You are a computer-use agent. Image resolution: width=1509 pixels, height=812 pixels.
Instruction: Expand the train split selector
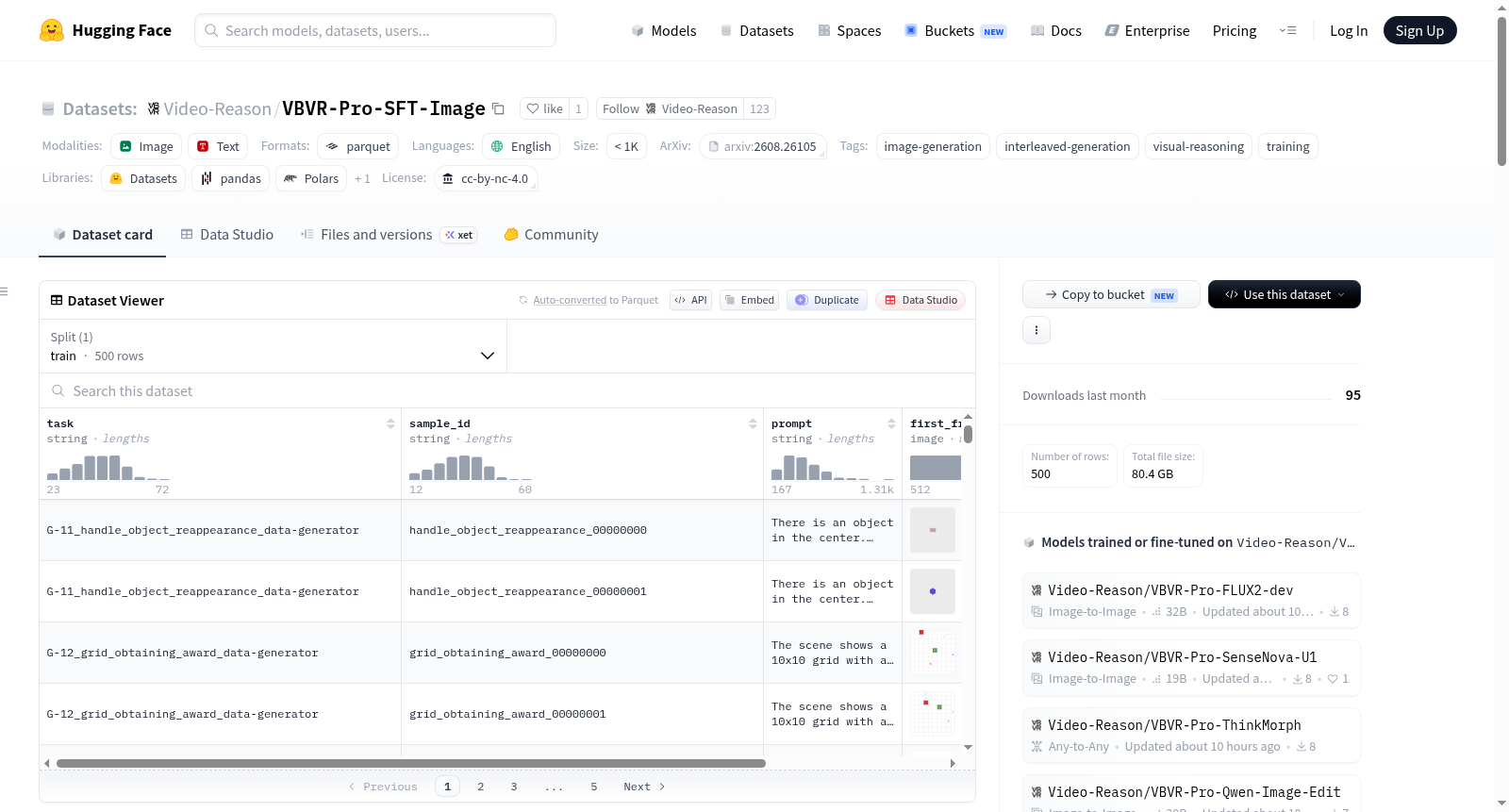coord(273,346)
